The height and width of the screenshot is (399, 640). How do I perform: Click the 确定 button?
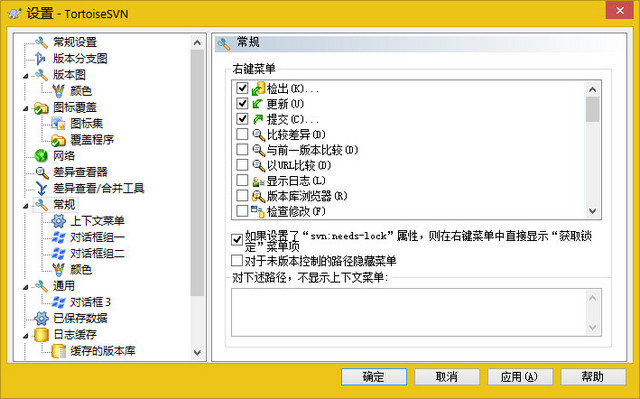click(374, 377)
